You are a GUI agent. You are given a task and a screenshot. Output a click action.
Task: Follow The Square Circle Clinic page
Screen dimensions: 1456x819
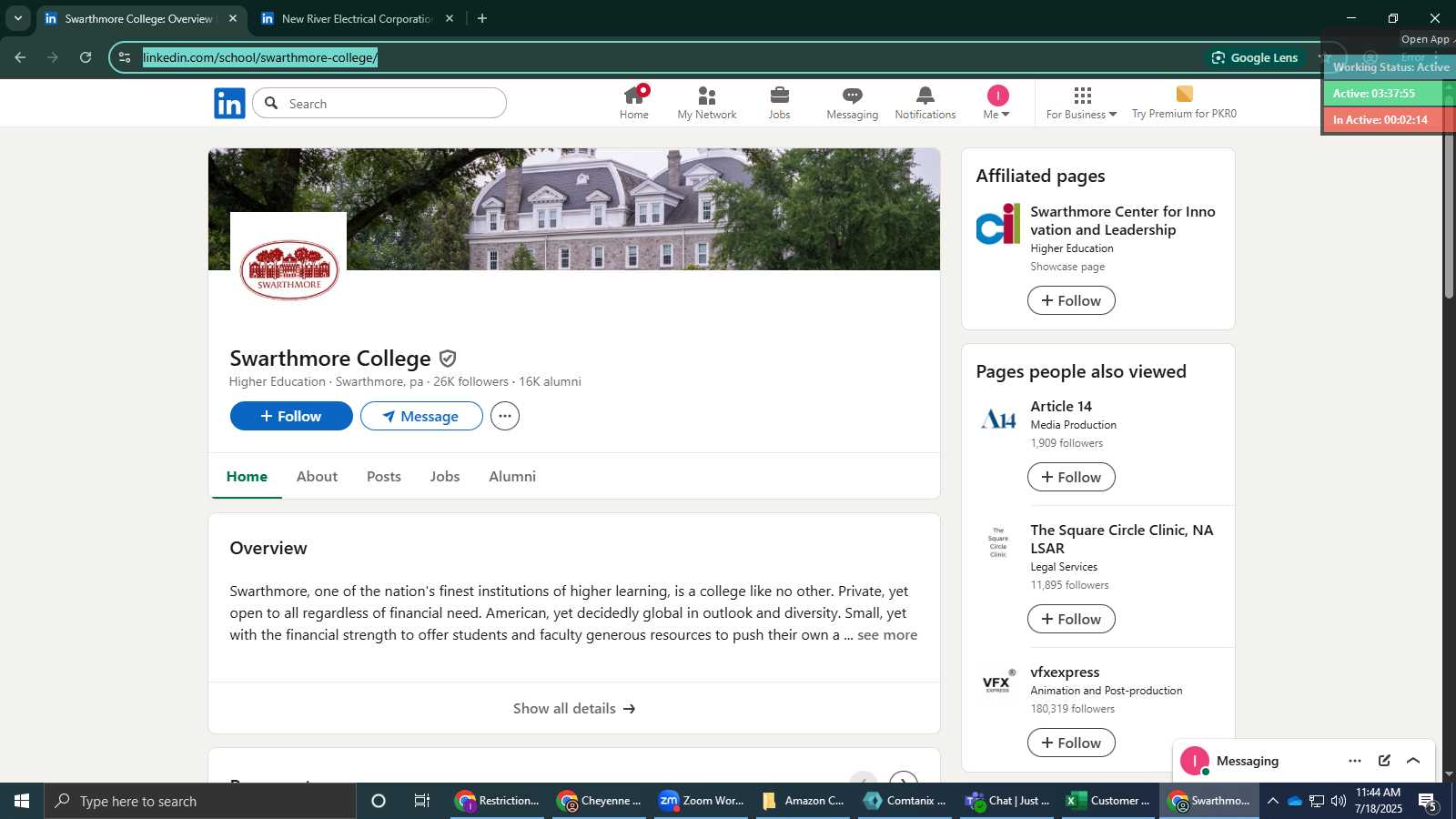(1071, 619)
